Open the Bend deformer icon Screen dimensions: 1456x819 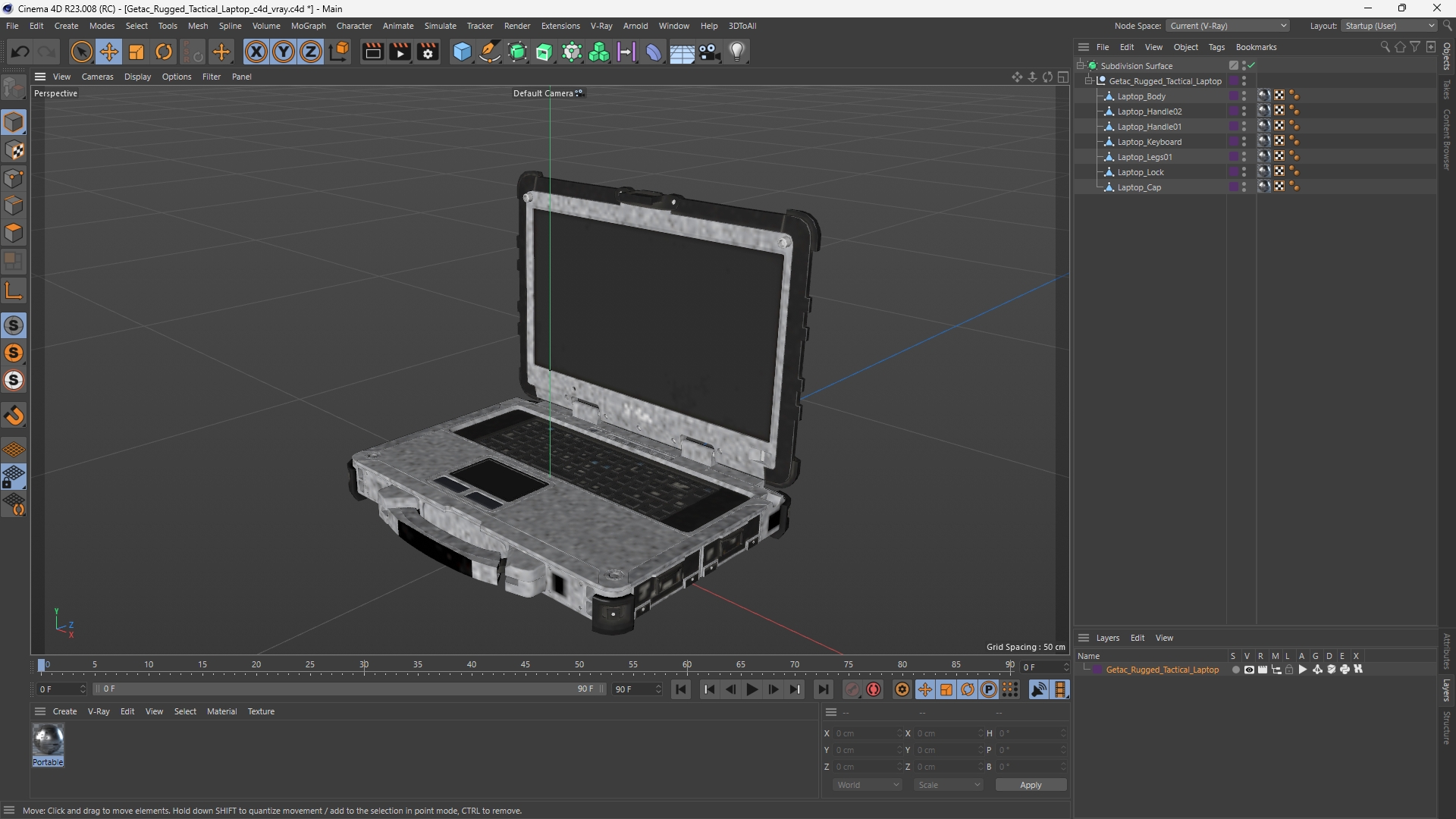pyautogui.click(x=654, y=52)
